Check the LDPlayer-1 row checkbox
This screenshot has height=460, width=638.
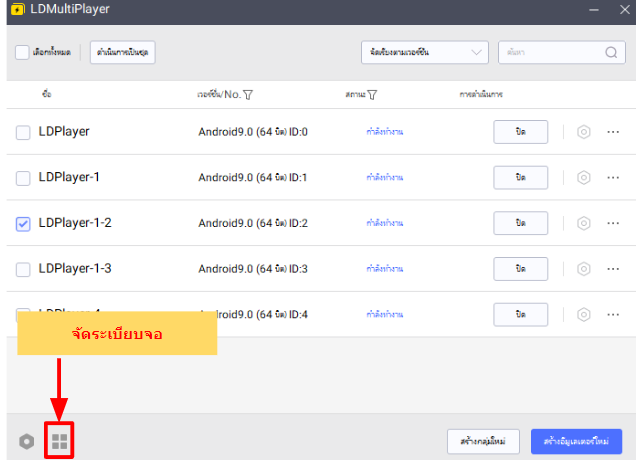pyautogui.click(x=23, y=178)
